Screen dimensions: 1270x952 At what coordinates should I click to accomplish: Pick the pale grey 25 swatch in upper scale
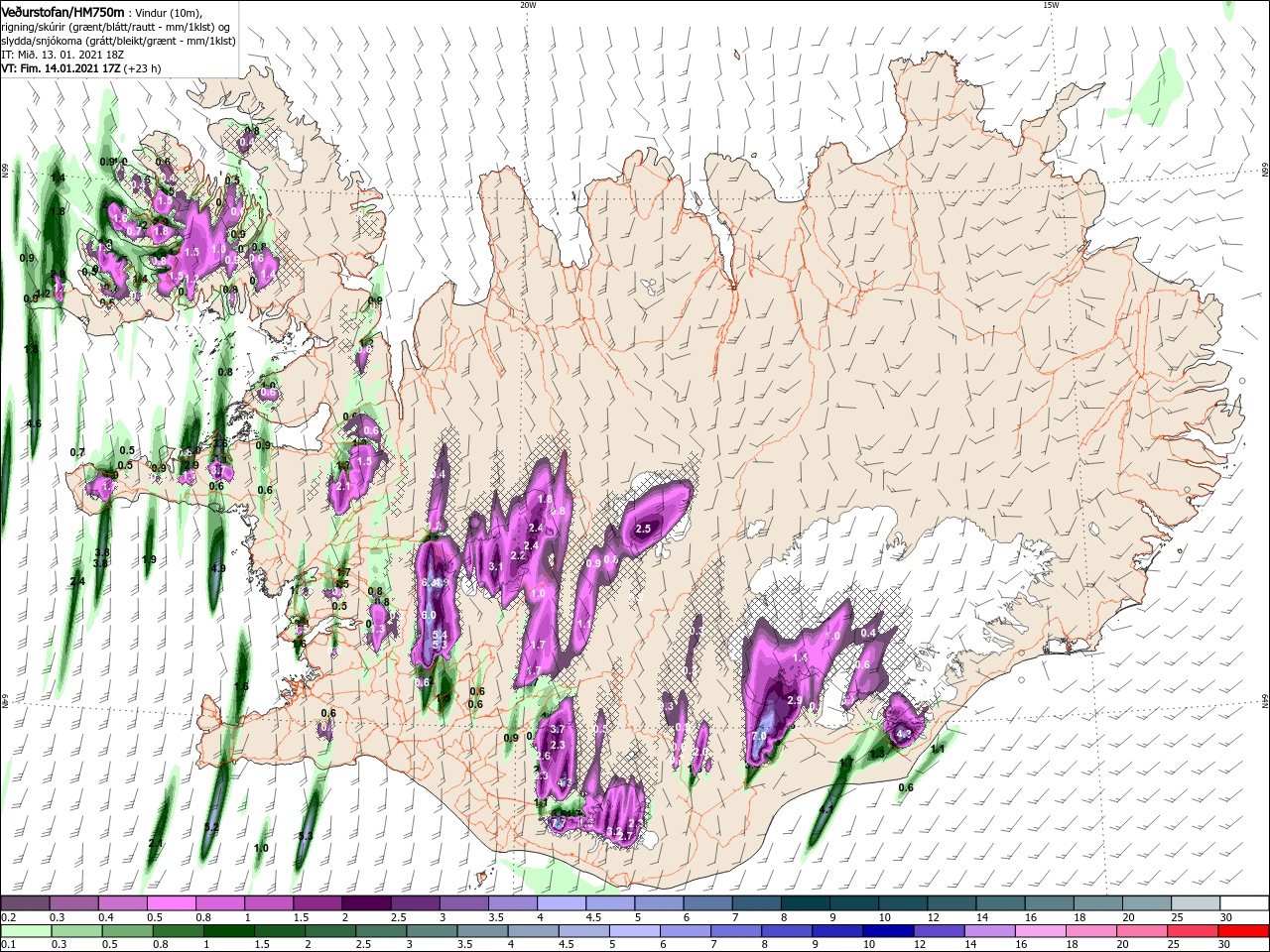tap(1194, 903)
